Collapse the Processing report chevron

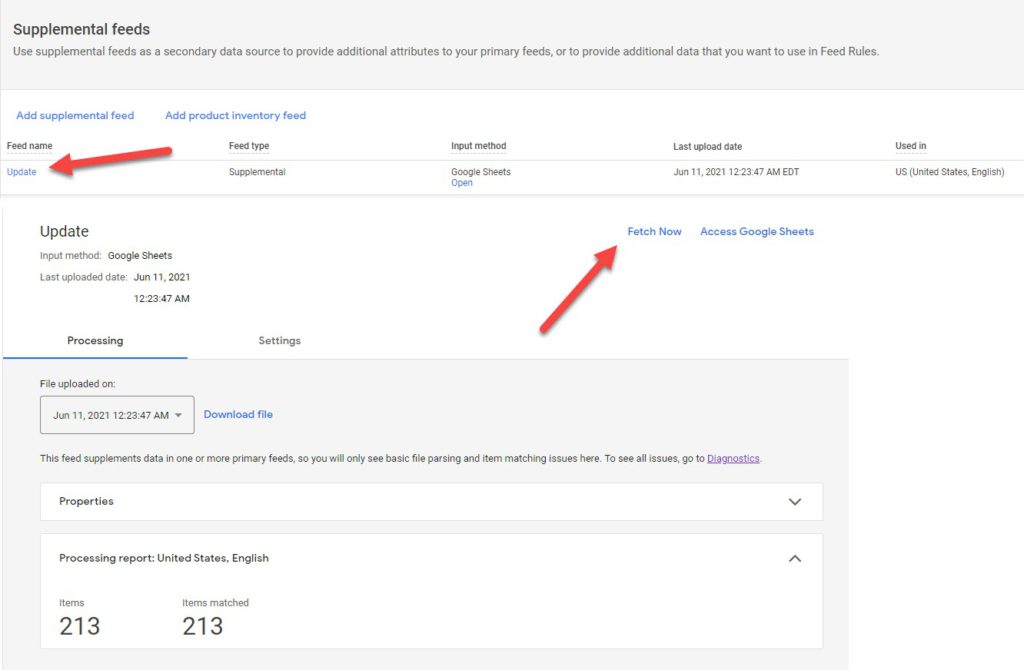795,558
